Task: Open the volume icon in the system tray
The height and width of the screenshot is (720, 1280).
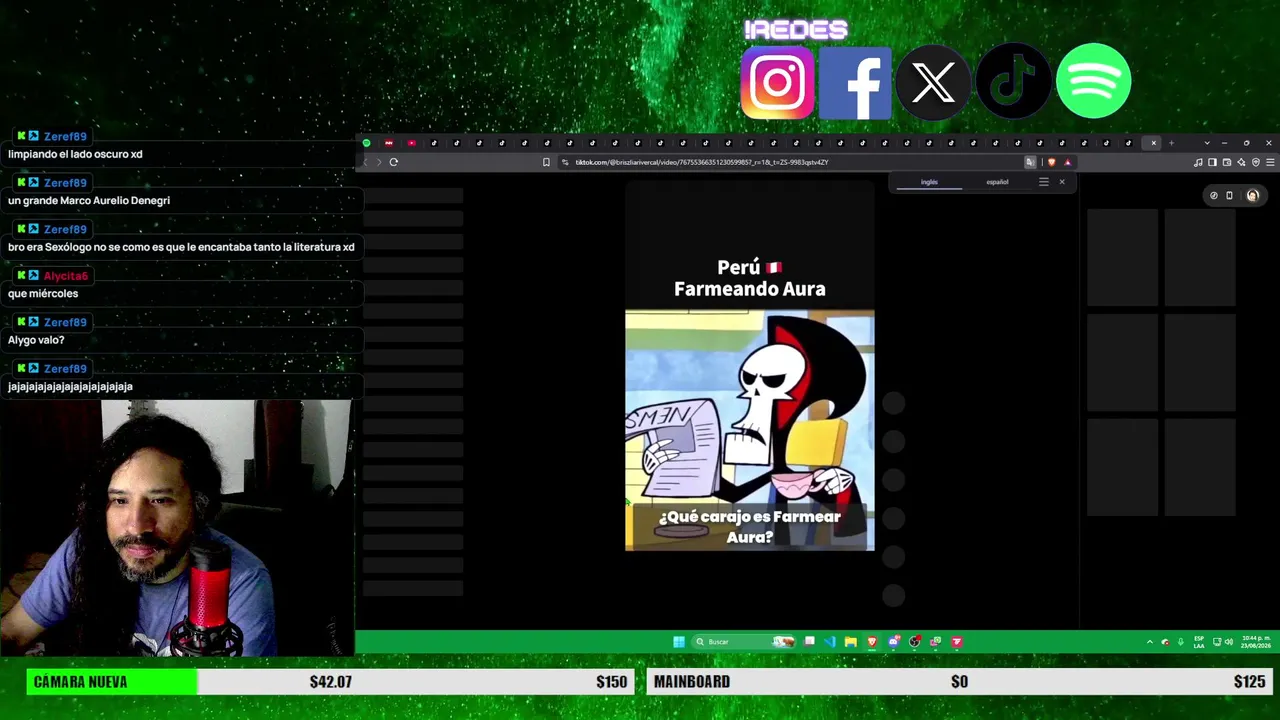Action: click(x=1228, y=642)
